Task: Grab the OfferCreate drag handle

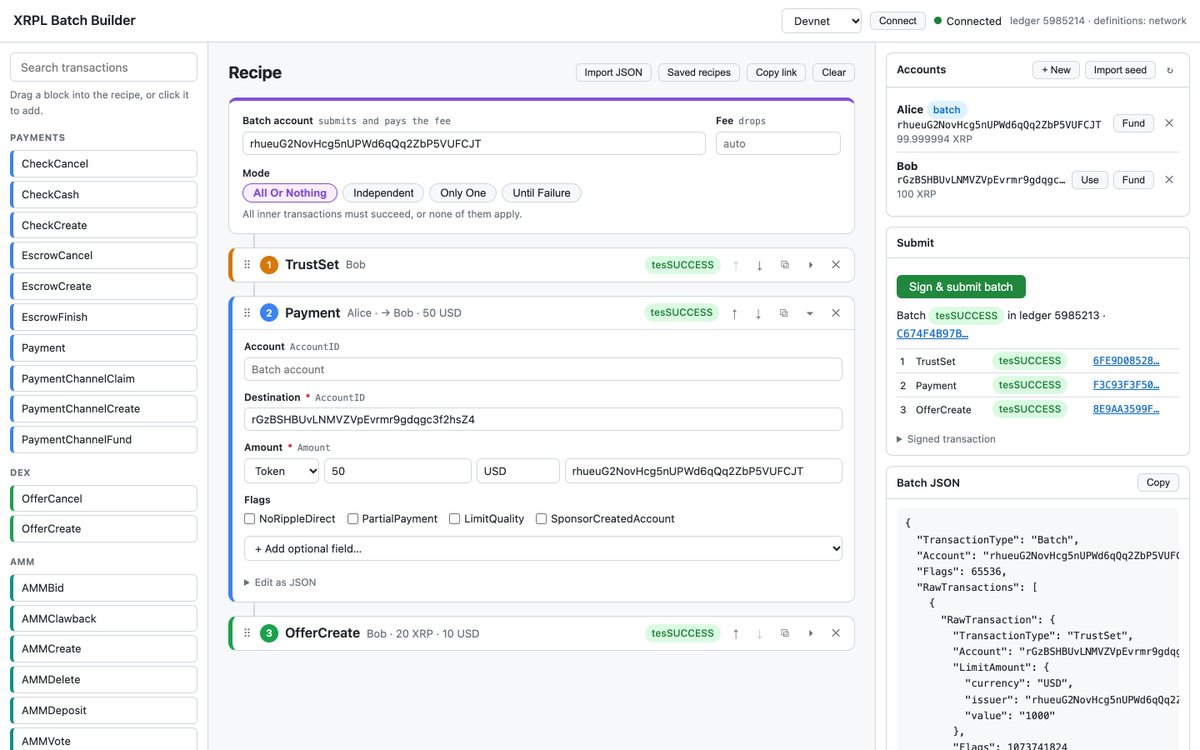Action: click(x=247, y=633)
